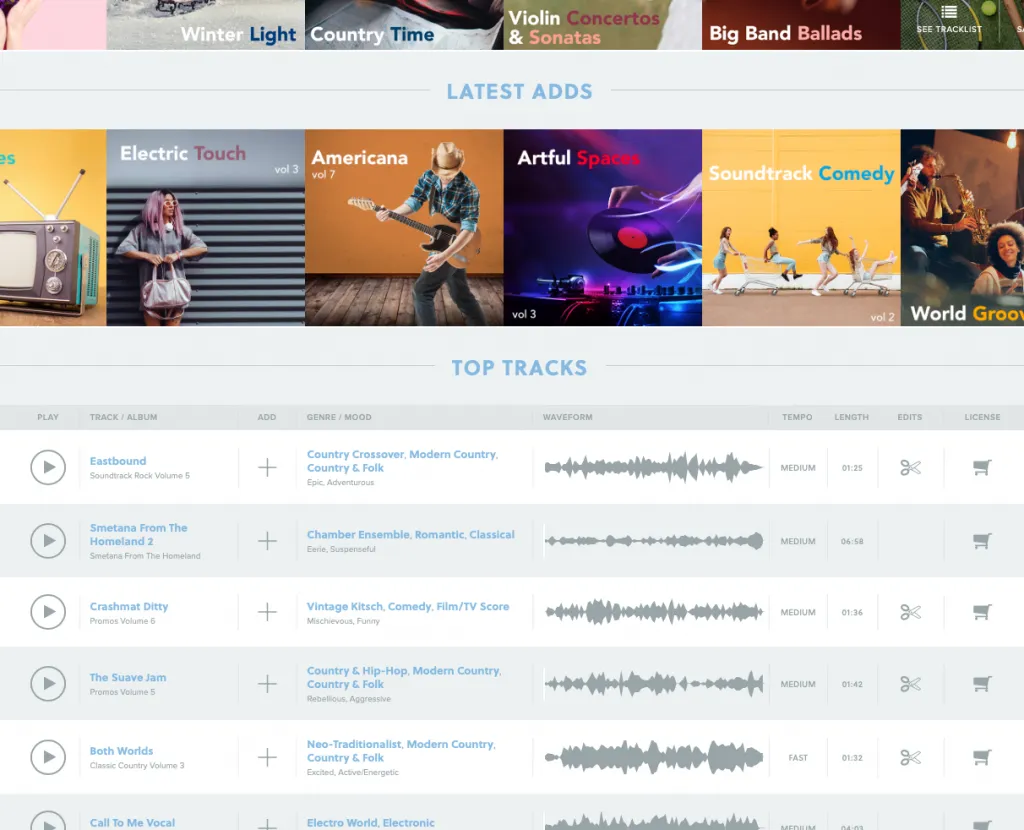1024x830 pixels.
Task: Click the Mischievous, Funny mood text
Action: tap(343, 621)
